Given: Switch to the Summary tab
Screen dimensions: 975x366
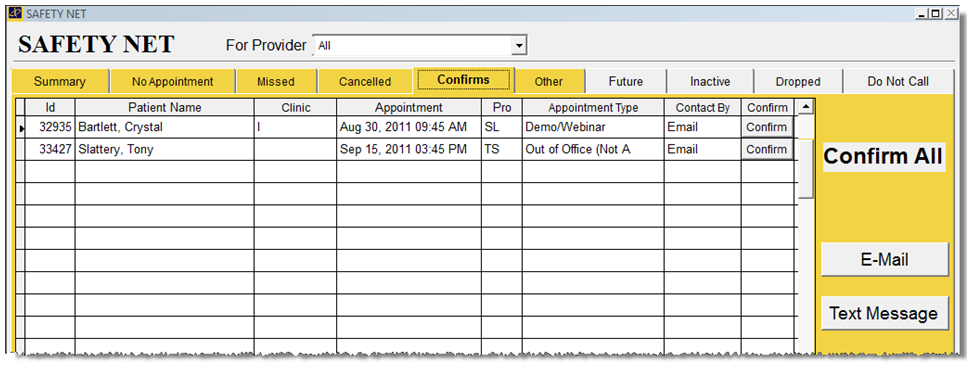Looking at the screenshot, I should pyautogui.click(x=60, y=81).
